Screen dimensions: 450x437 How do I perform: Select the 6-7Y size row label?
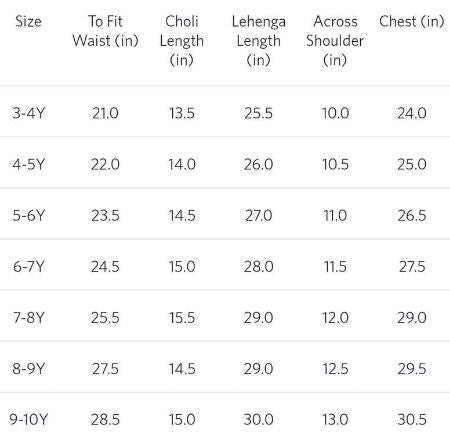point(28,266)
